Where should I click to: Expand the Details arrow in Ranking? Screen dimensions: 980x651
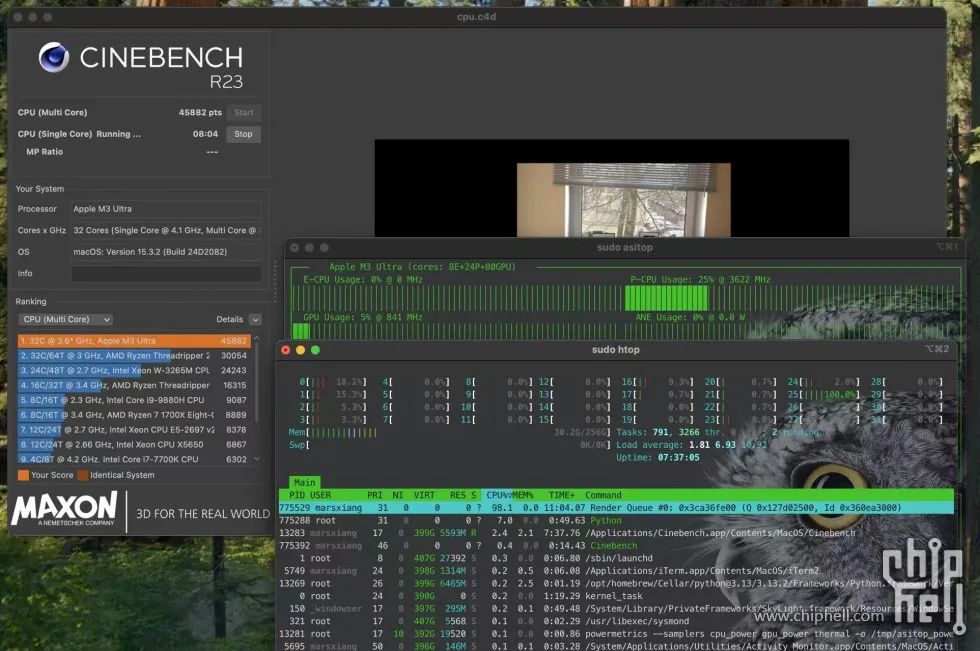pos(255,319)
